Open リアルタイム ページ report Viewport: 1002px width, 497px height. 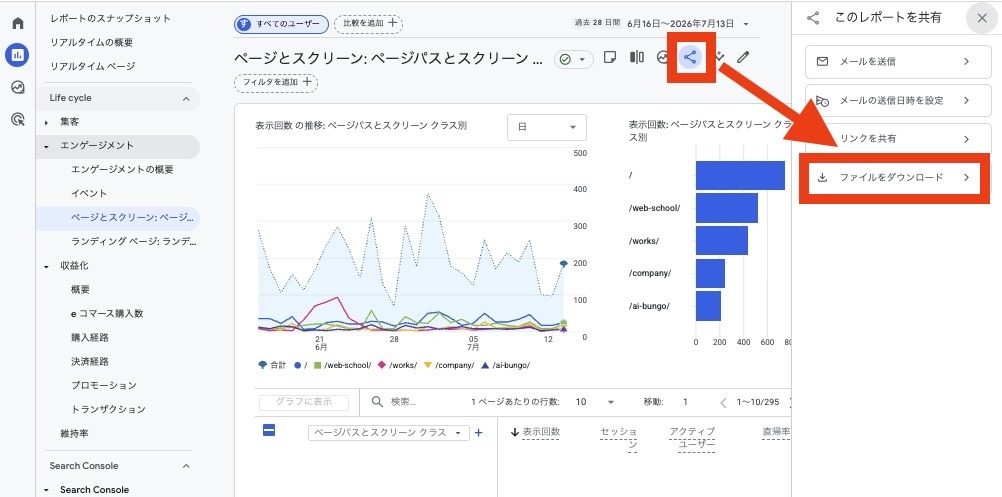(x=93, y=66)
